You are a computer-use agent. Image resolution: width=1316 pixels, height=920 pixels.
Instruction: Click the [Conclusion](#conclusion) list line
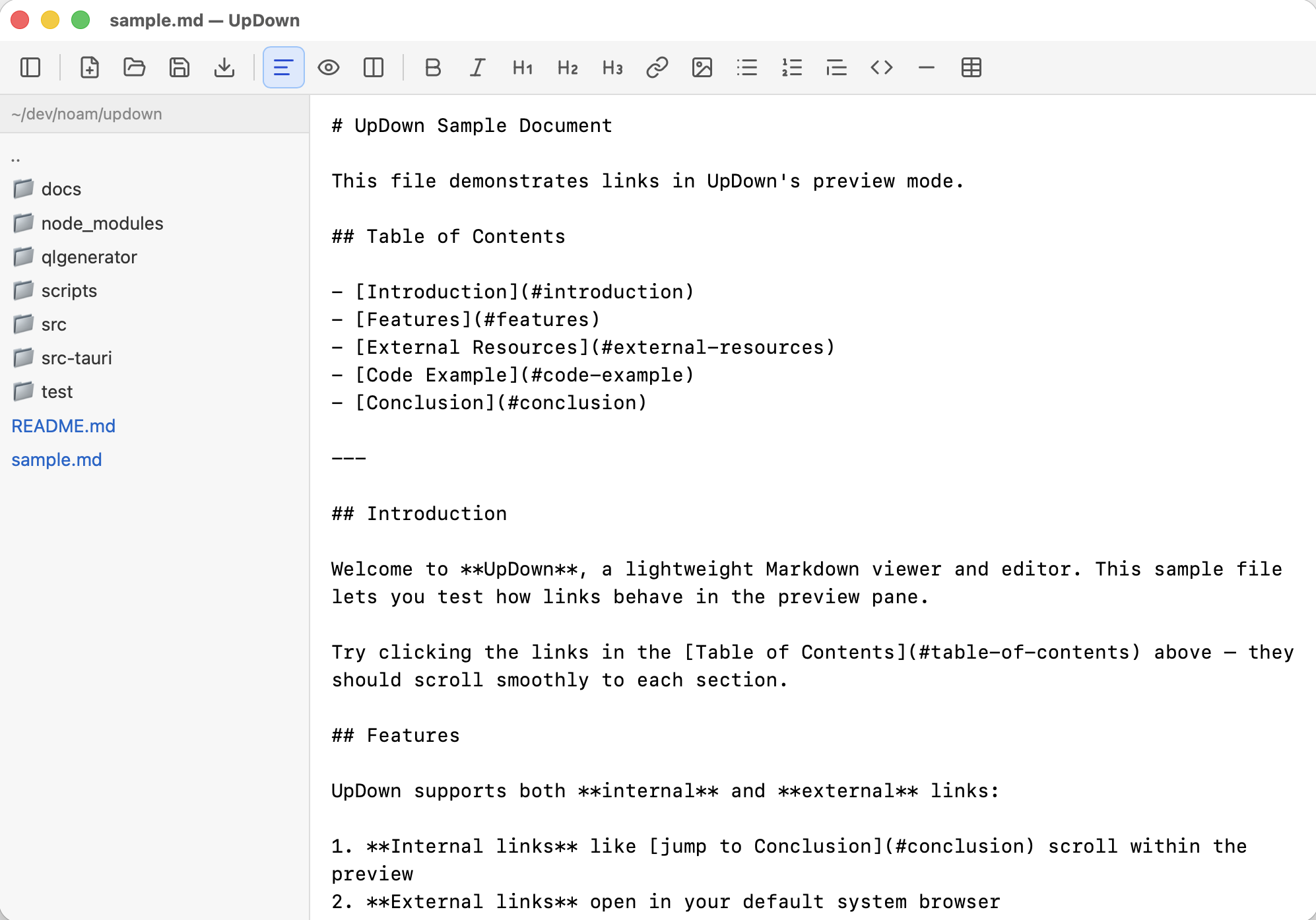489,403
